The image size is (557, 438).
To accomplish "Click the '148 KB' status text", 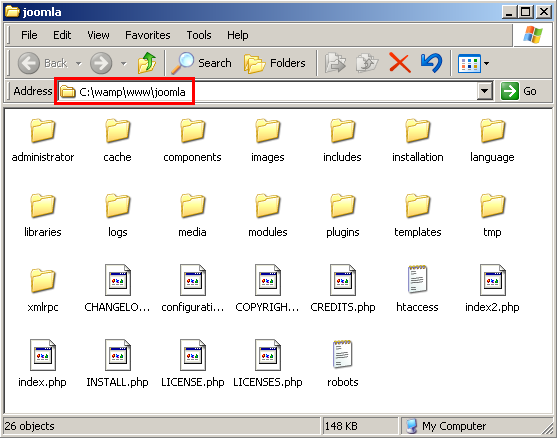I will coord(341,426).
